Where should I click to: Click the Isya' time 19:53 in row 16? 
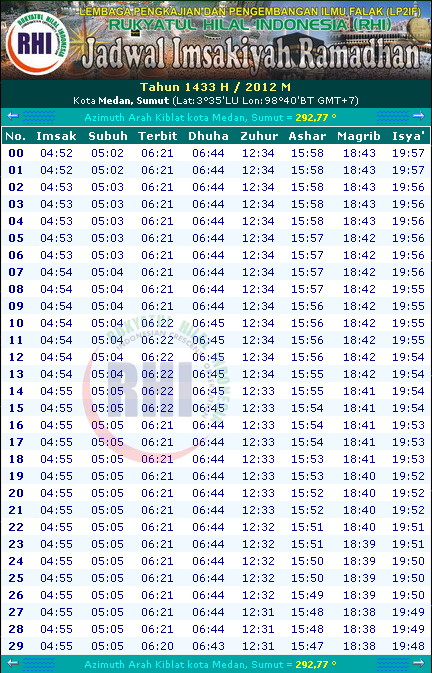(408, 425)
